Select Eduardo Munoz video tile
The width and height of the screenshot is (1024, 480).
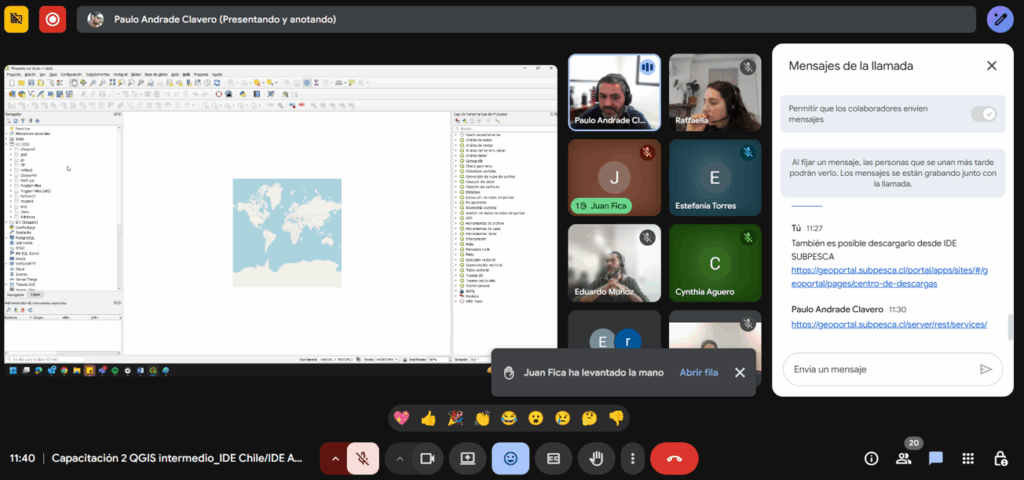click(x=615, y=263)
